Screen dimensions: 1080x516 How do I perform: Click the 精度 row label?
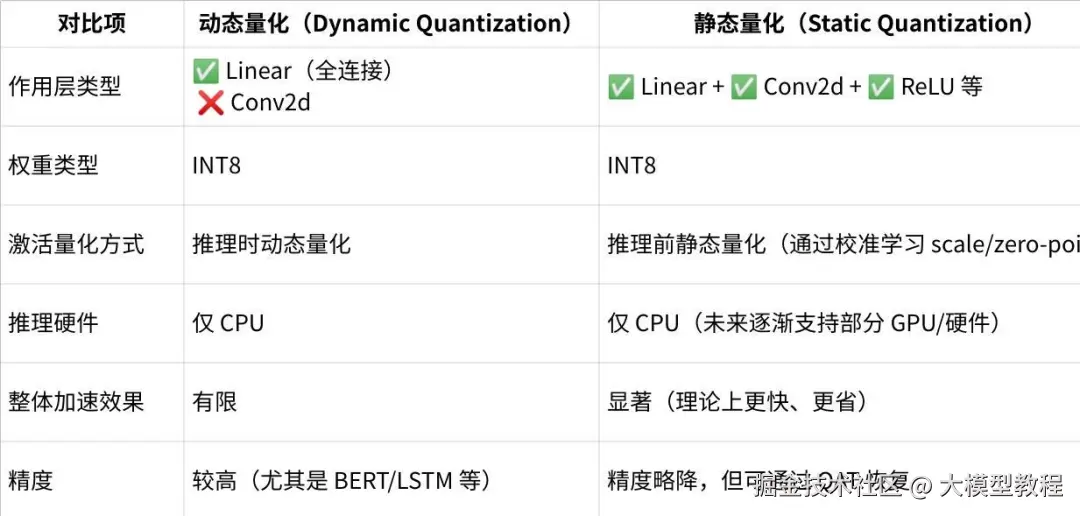[30, 481]
